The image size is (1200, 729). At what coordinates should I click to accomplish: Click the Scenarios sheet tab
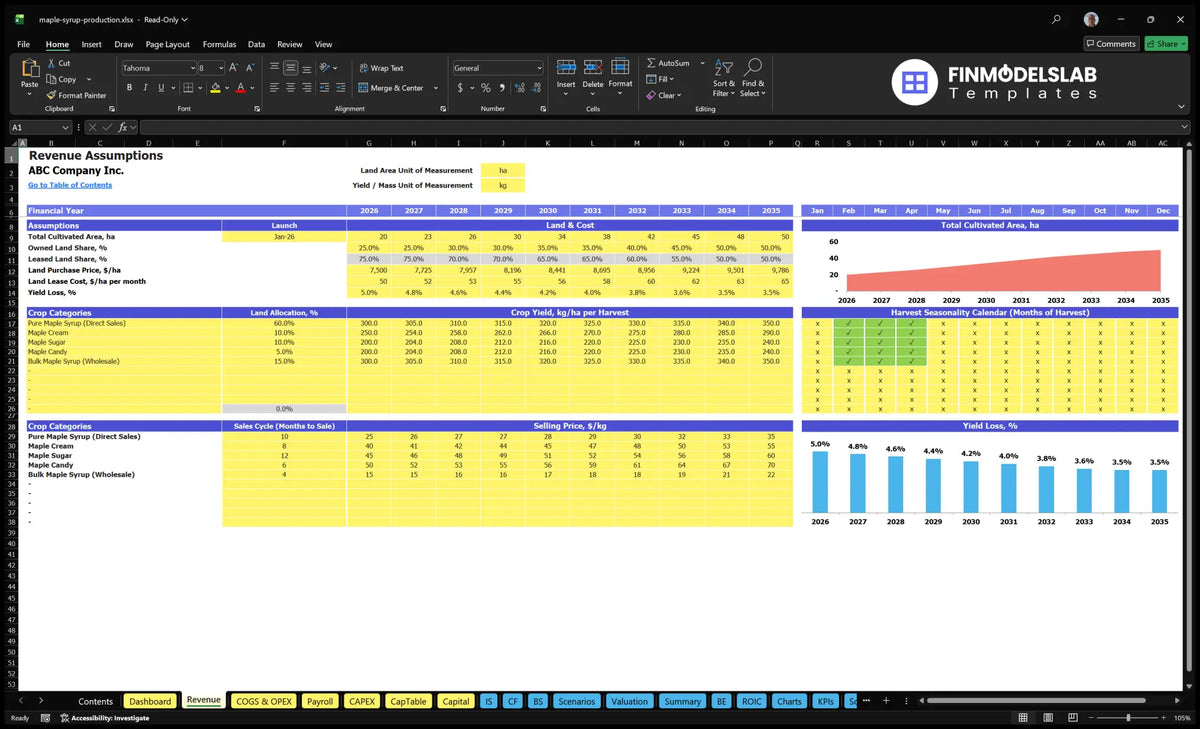point(576,701)
